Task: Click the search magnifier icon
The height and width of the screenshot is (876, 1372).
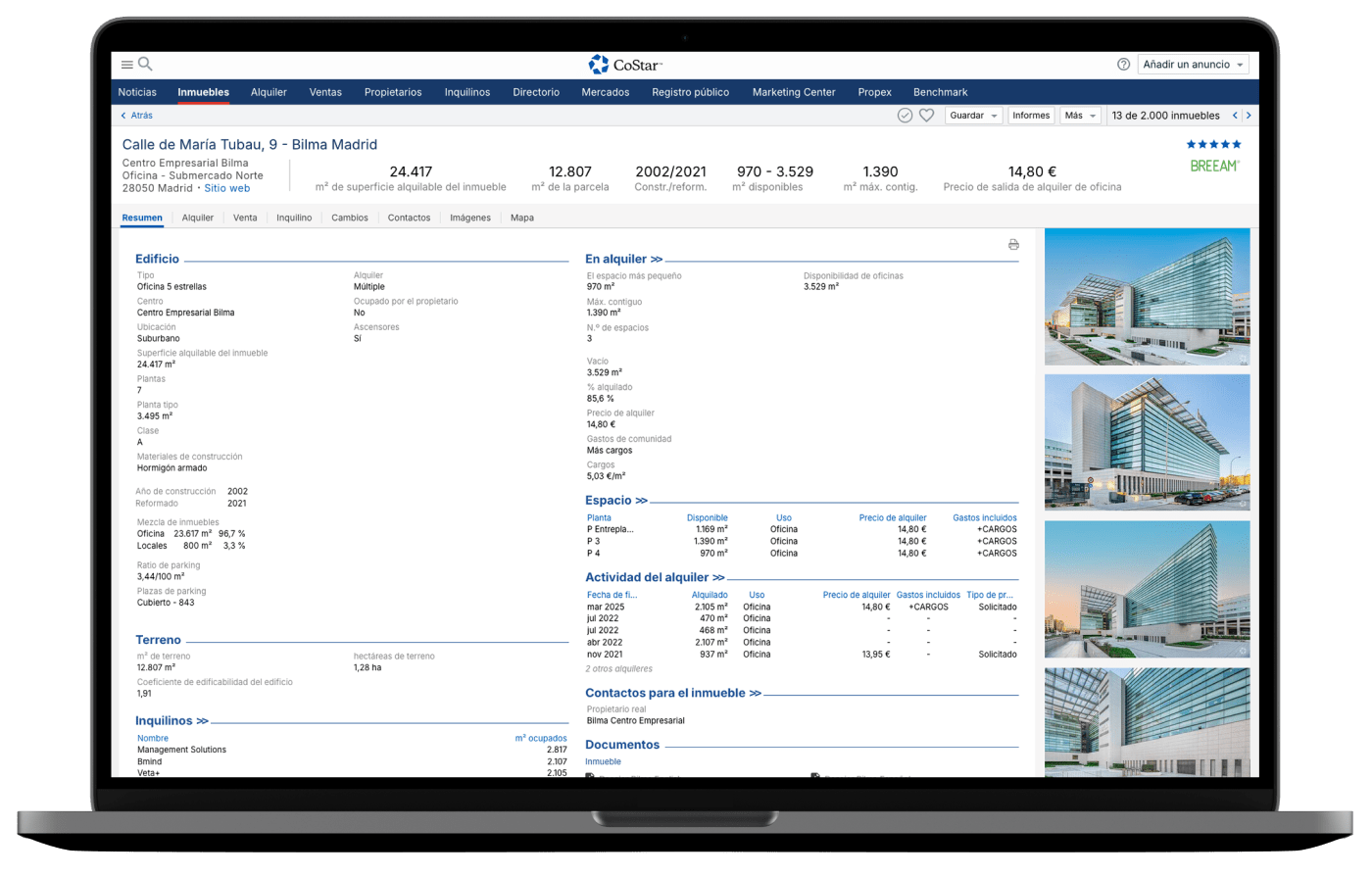Action: coord(145,65)
